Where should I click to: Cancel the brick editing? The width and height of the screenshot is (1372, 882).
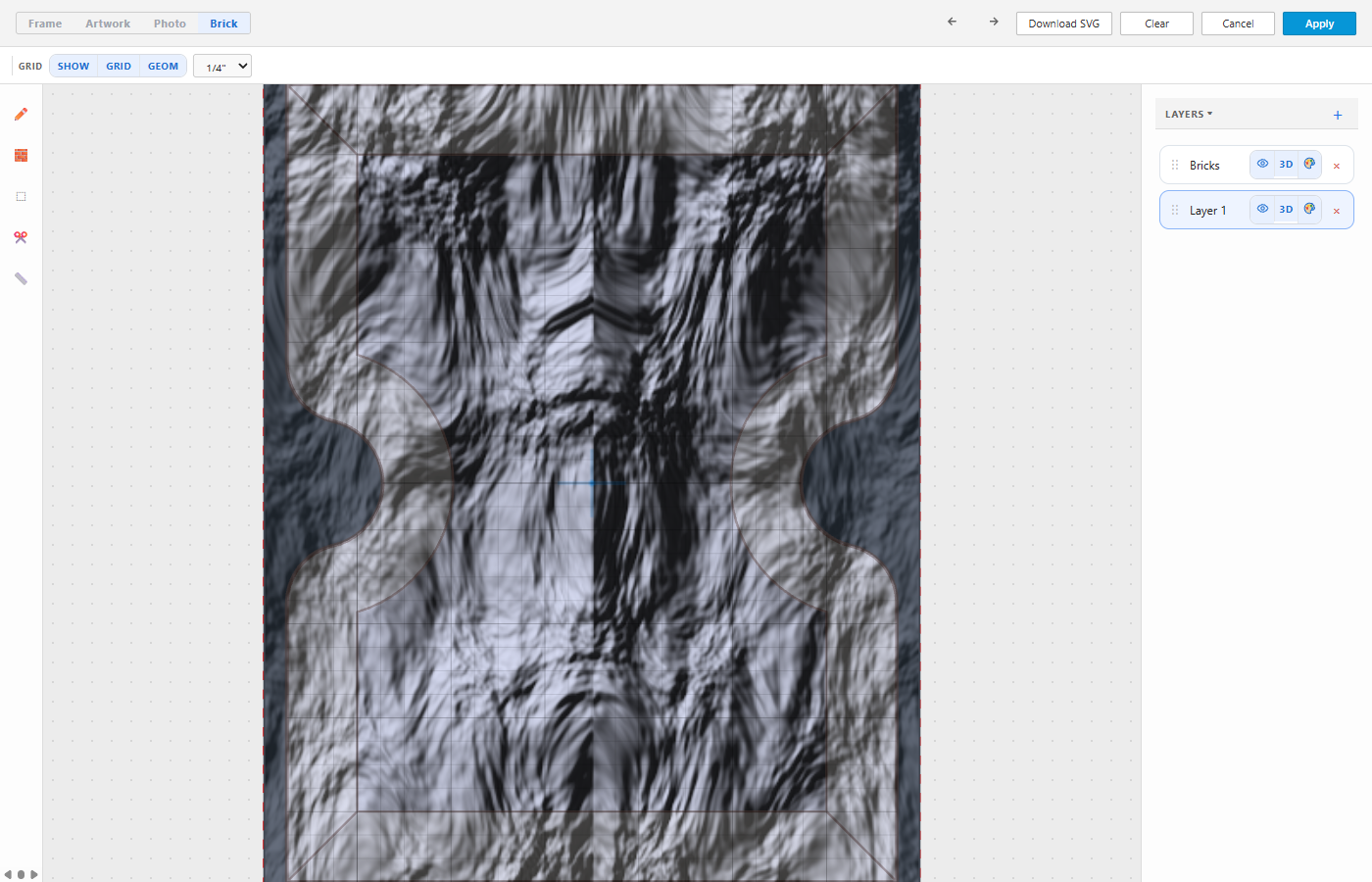coord(1238,24)
